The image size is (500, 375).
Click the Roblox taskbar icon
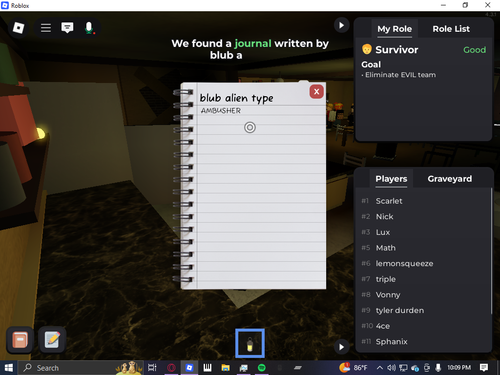[189, 368]
